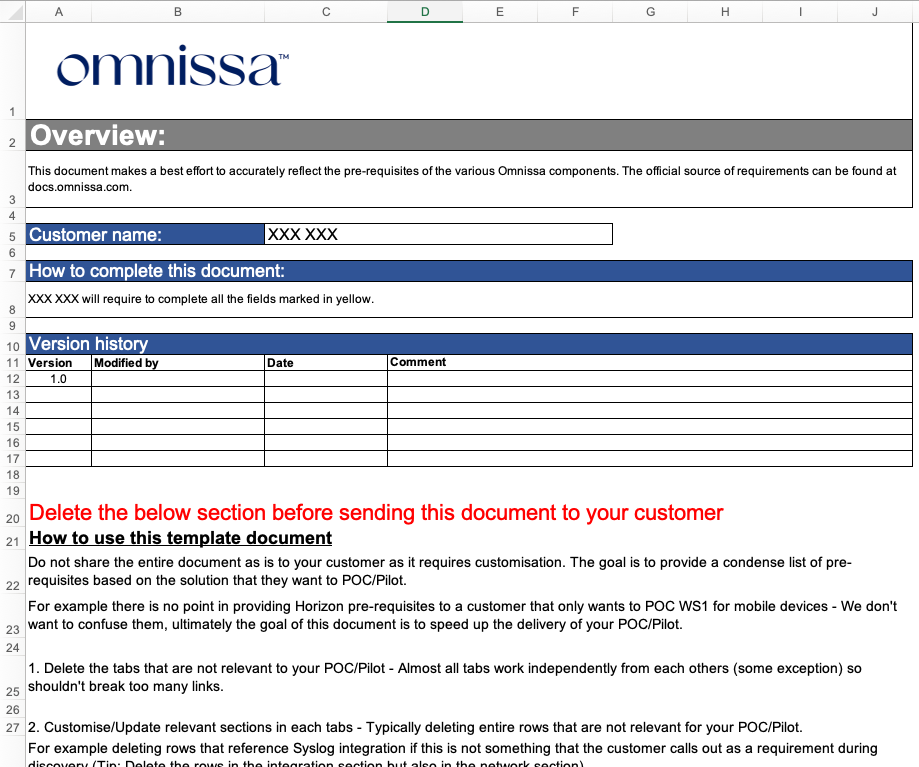The image size is (919, 767).
Task: Select the Date table header cell
Action: tap(325, 363)
